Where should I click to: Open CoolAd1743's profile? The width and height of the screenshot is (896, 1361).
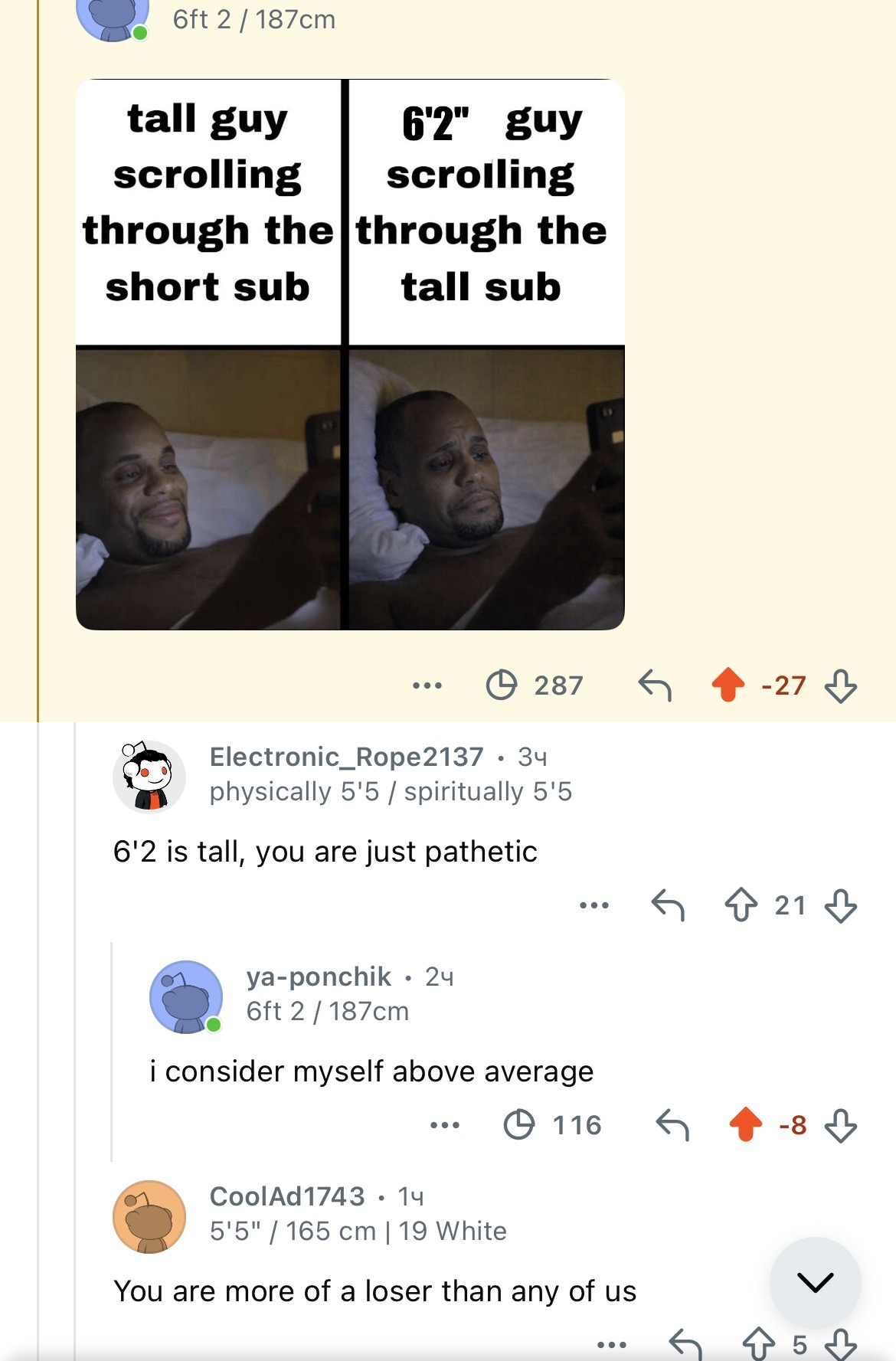click(x=287, y=1196)
